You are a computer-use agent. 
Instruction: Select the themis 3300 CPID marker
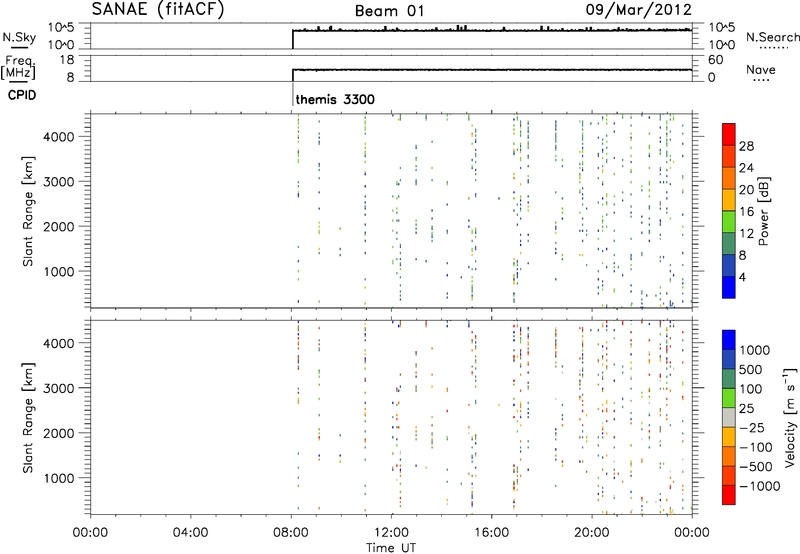[335, 99]
